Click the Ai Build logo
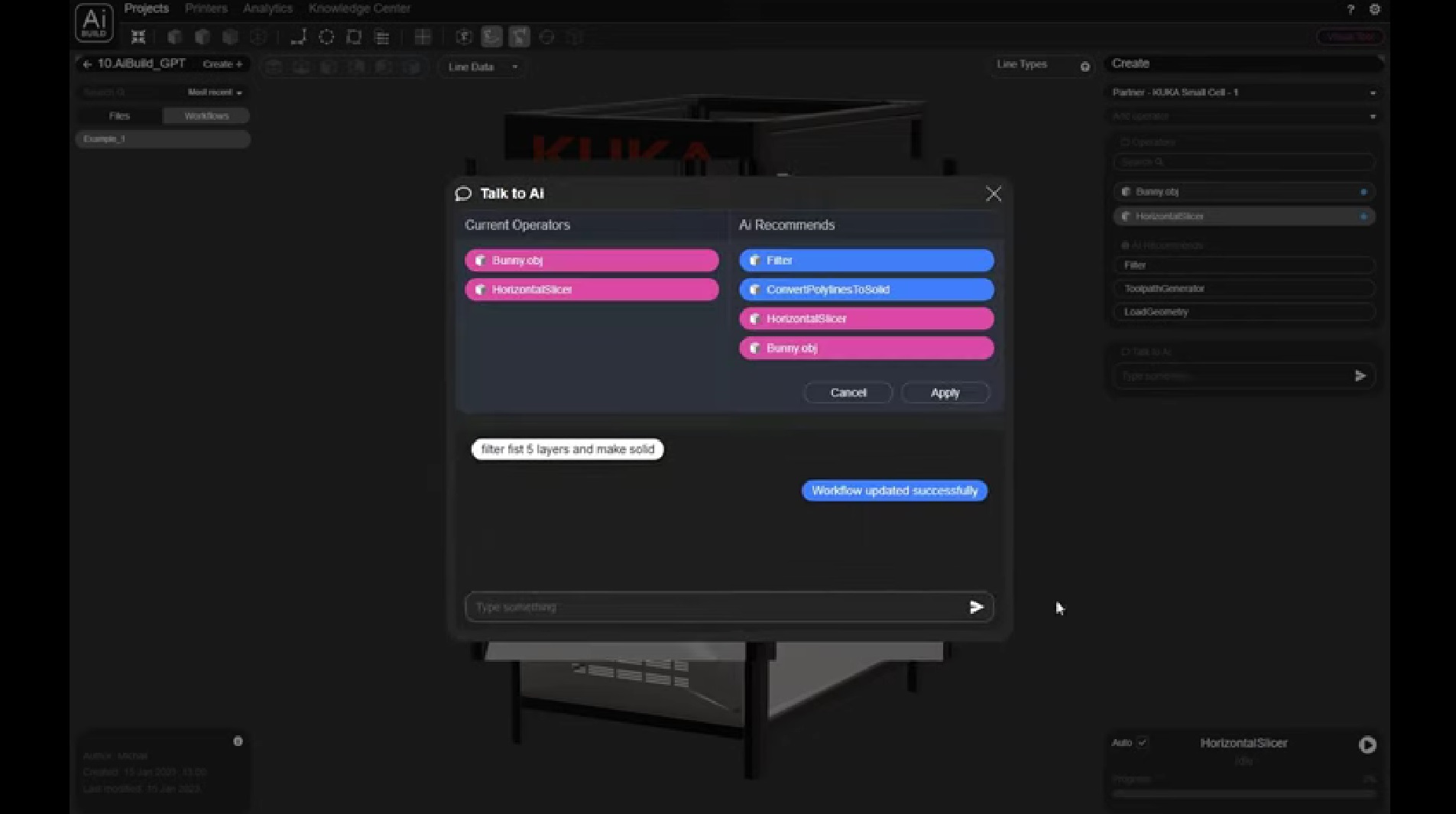Viewport: 1456px width, 814px height. pos(94,22)
